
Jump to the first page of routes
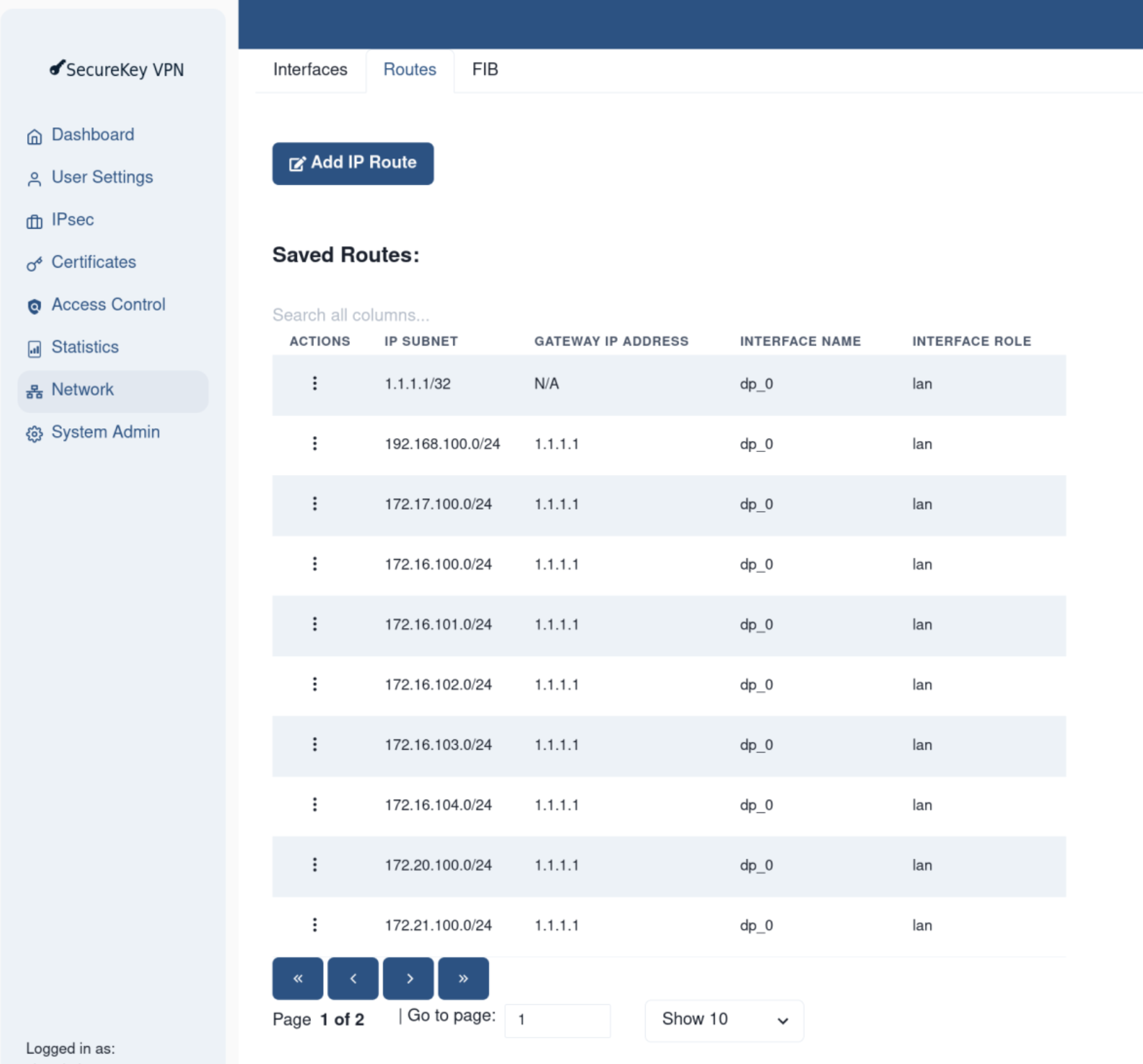click(x=298, y=978)
